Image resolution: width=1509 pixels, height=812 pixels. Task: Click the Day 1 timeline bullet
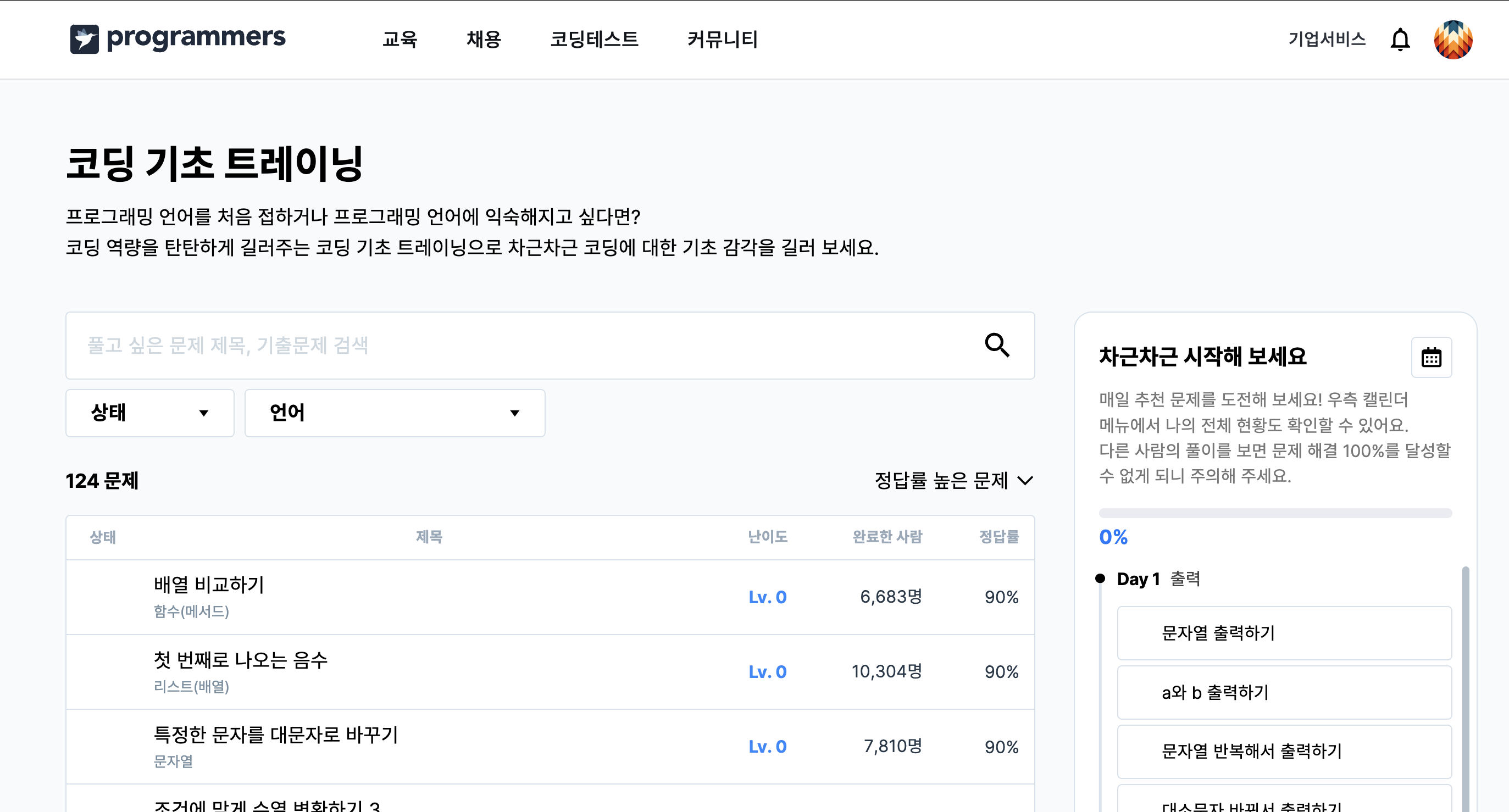[1100, 579]
